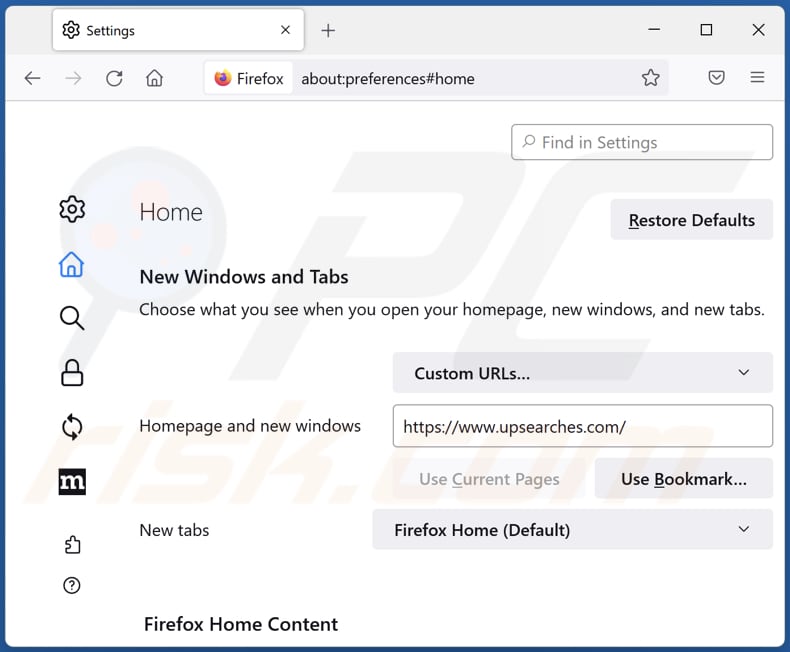Expand the Custom URLs dropdown
Viewport: 790px width, 652px height.
[x=582, y=373]
